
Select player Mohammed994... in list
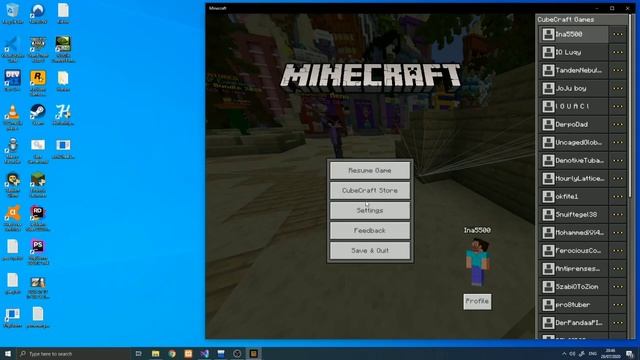coord(573,233)
